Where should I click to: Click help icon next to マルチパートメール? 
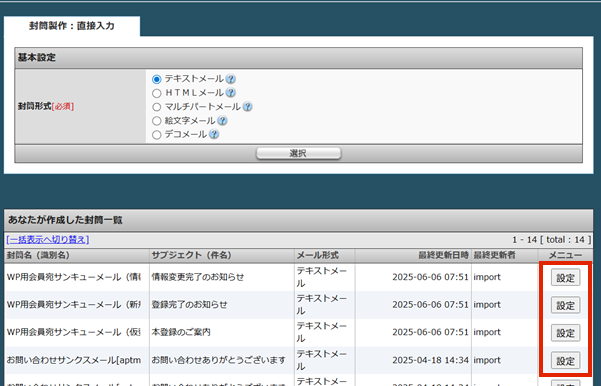pyautogui.click(x=248, y=107)
